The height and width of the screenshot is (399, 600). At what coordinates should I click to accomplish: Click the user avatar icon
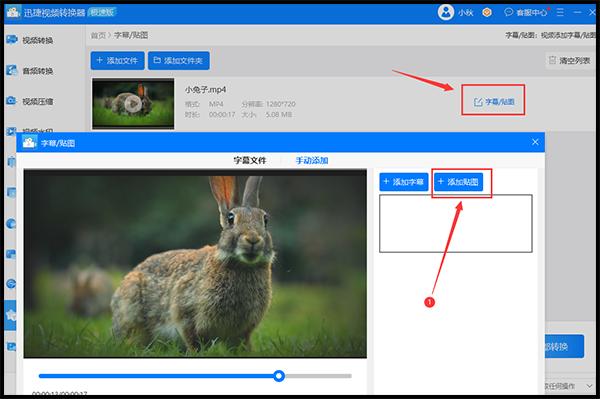446,12
